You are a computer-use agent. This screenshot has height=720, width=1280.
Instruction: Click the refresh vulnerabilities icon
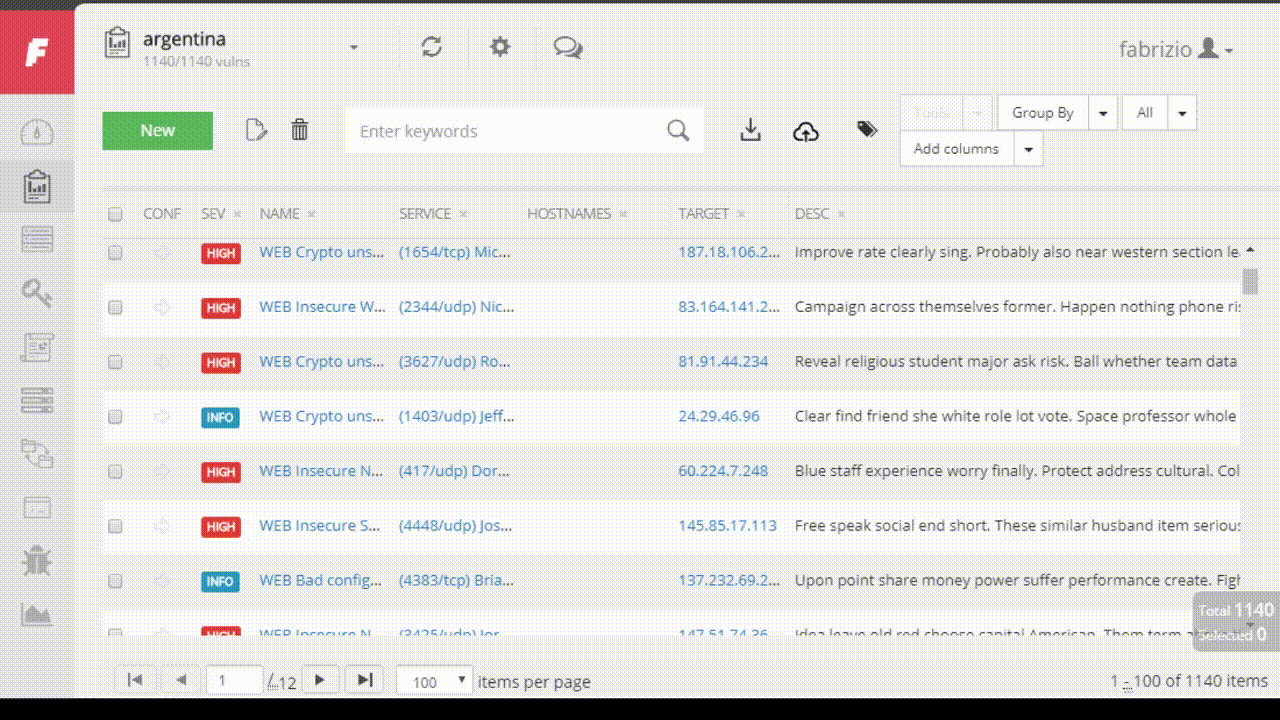tap(431, 46)
